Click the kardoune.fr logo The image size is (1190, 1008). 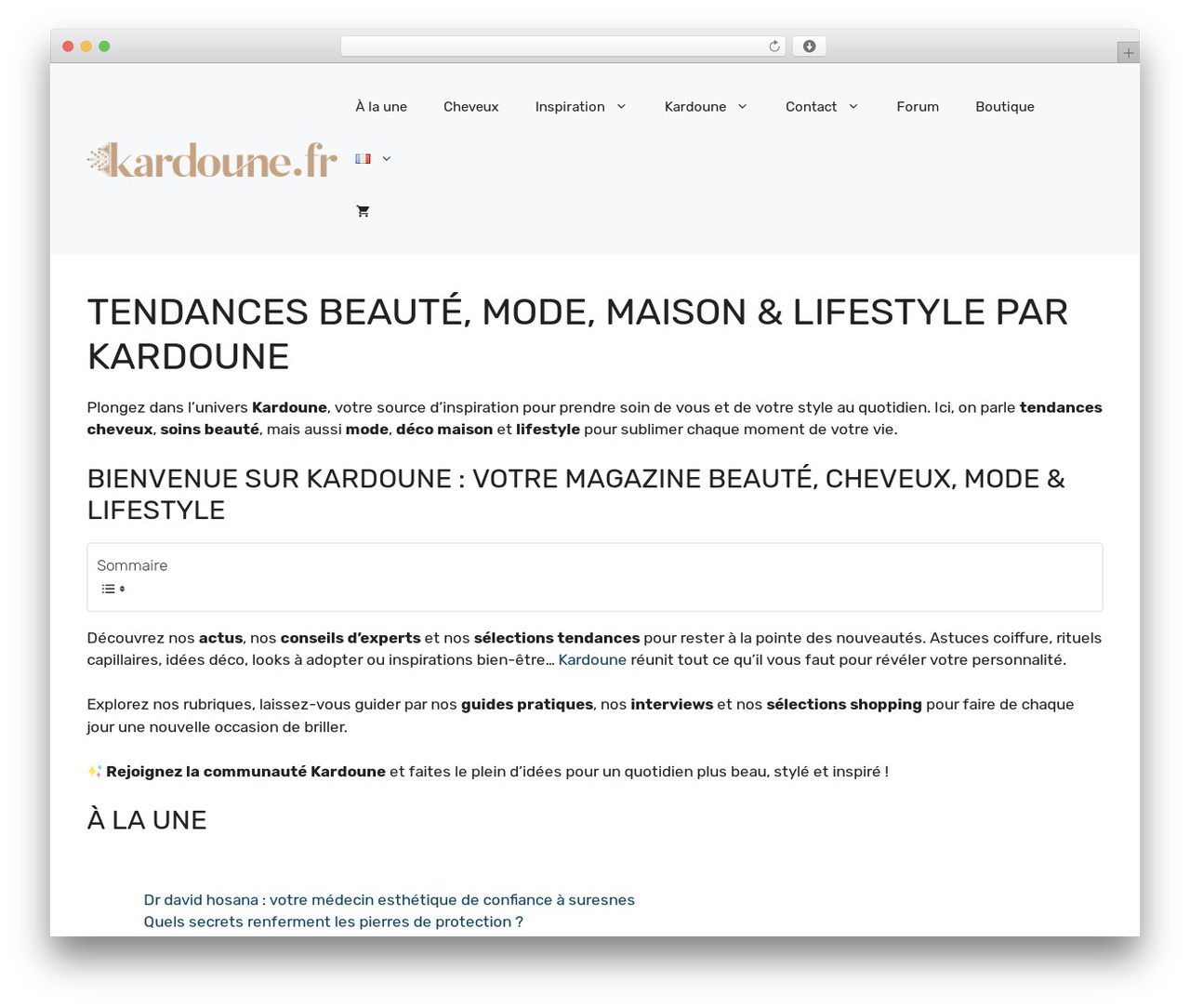tap(212, 160)
